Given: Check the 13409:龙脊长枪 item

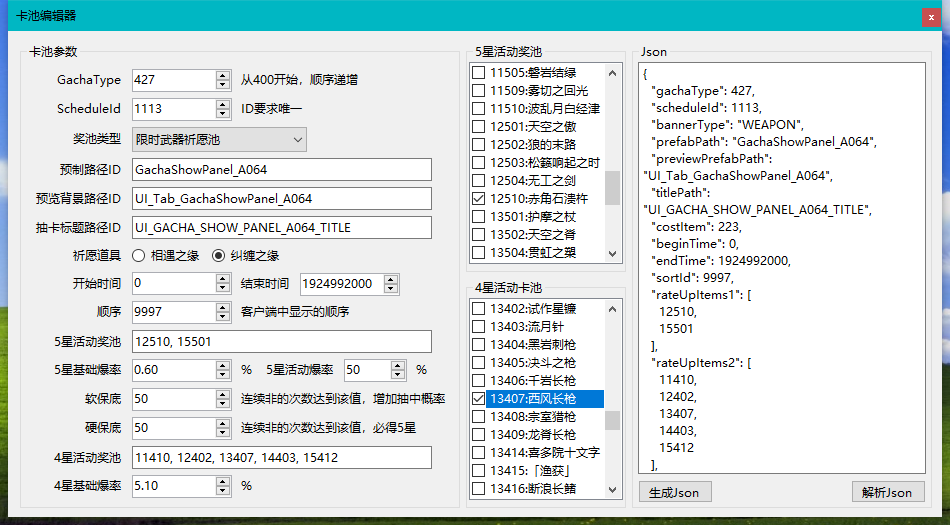Looking at the screenshot, I should pyautogui.click(x=479, y=434).
